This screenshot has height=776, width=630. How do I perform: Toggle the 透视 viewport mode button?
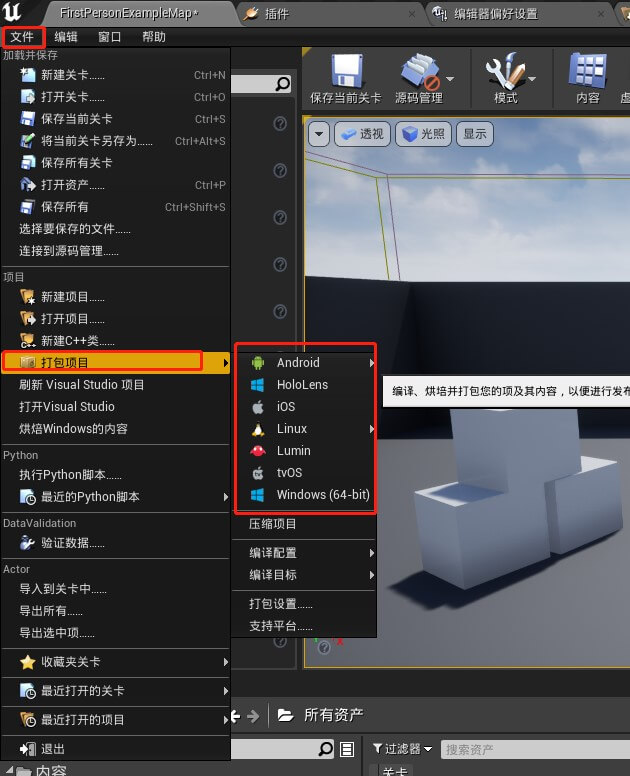pos(363,134)
